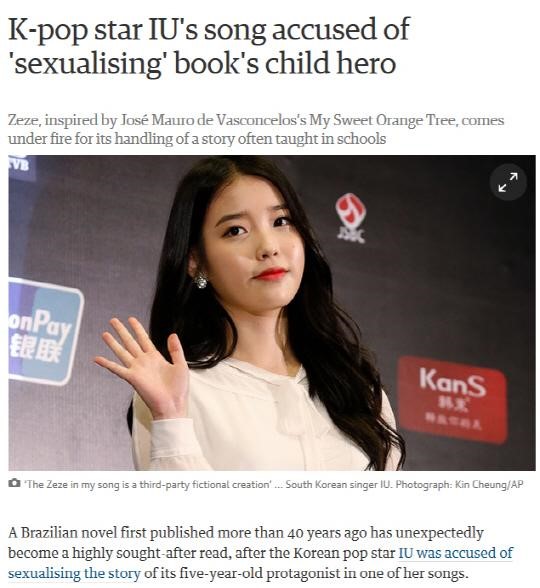
Task: Click the pearl earring in the photo
Action: pyautogui.click(x=201, y=280)
